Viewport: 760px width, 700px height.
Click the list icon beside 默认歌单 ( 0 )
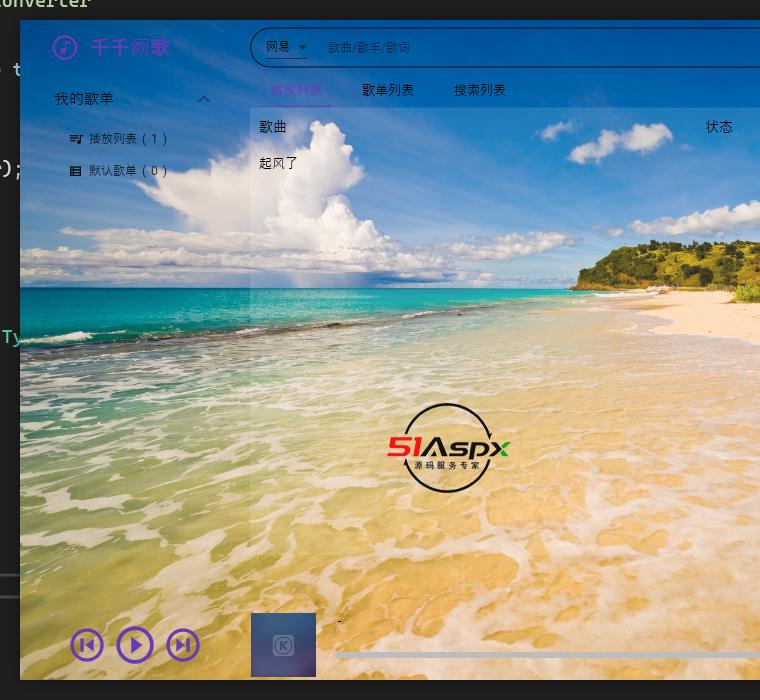coord(76,171)
